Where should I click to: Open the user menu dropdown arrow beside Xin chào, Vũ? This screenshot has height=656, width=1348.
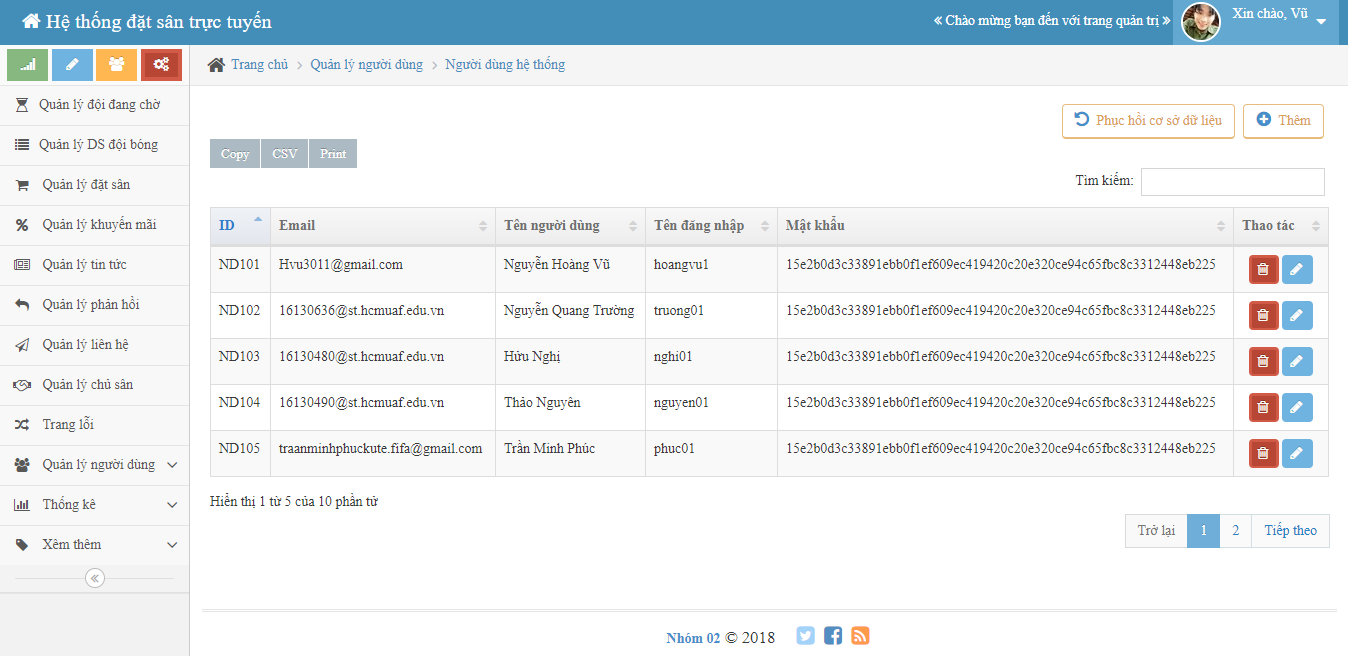pyautogui.click(x=1321, y=22)
